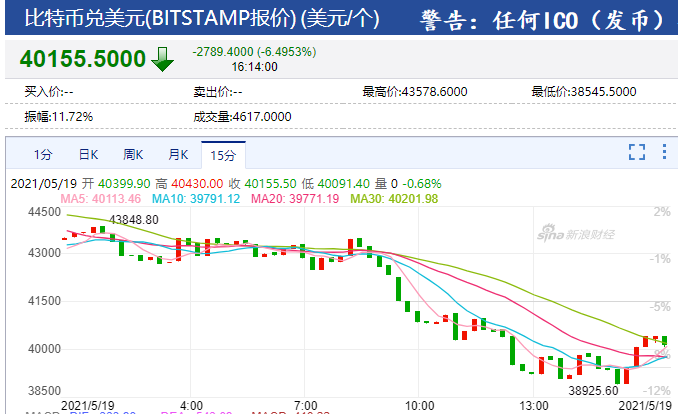Select the active 15分 tab
Viewport: 678px width, 414px height.
(223, 154)
